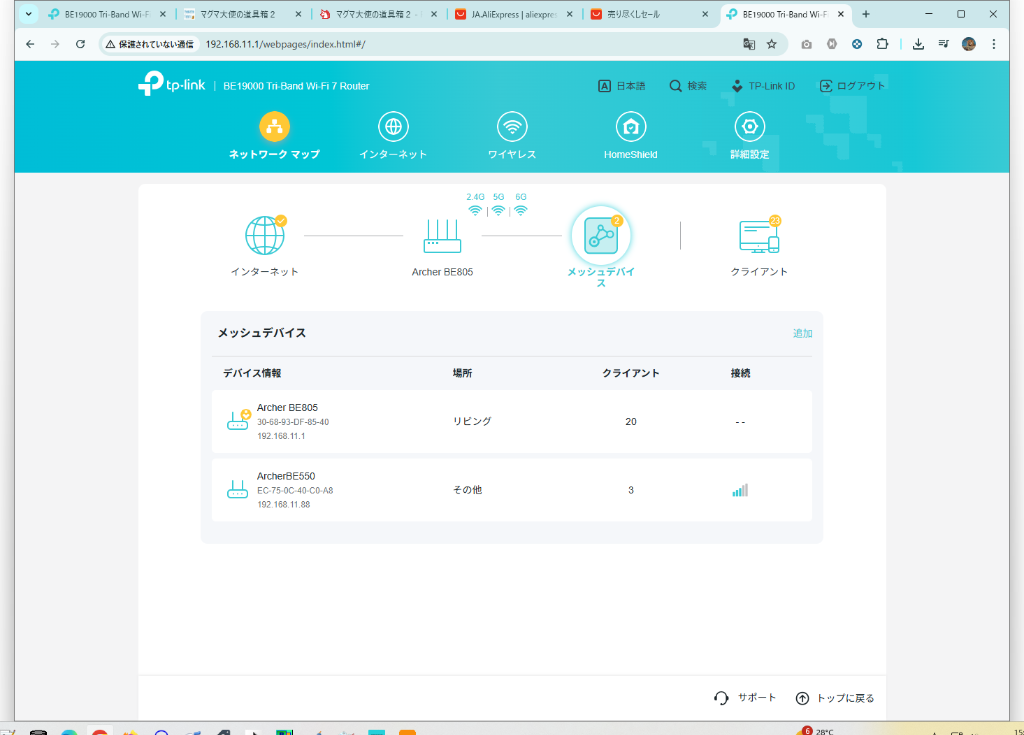Viewport: 1024px width, 735px height.
Task: Select the Mesh Devices (メッシュデバイス) diagram icon
Action: point(601,236)
